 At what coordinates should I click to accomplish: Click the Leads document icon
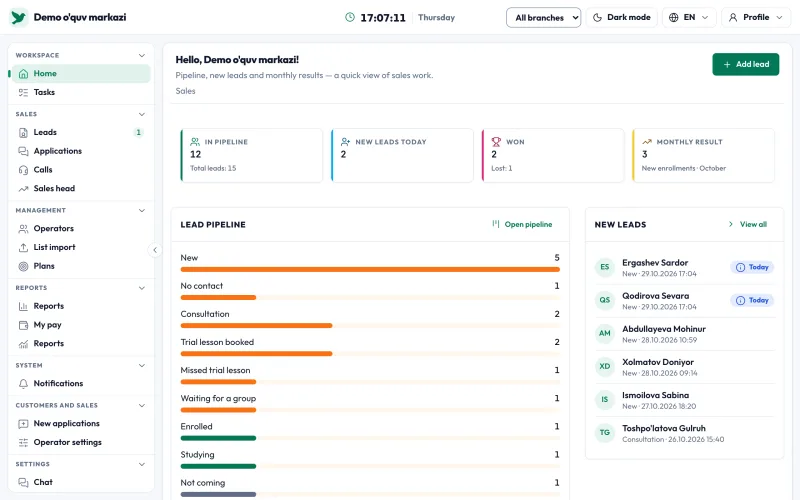coord(23,133)
